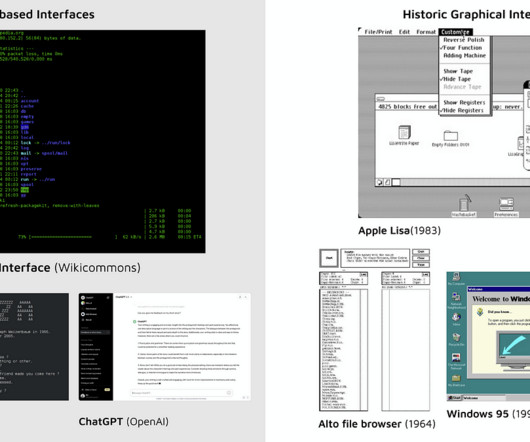The height and width of the screenshot is (442, 530).
Task: Click the 'lock' symlink entry in terminal
Action: click(x=45, y=143)
